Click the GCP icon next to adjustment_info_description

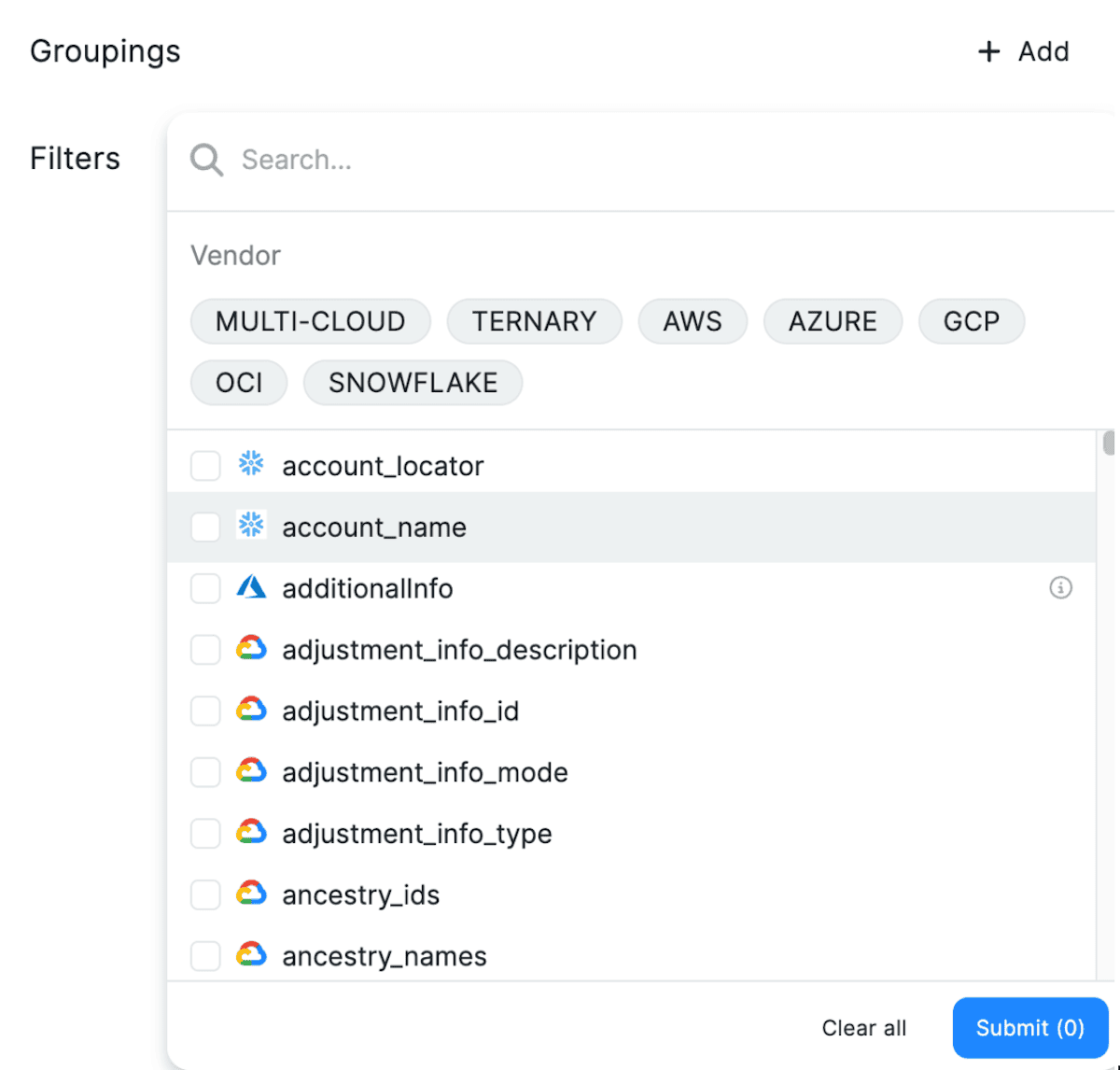(252, 650)
